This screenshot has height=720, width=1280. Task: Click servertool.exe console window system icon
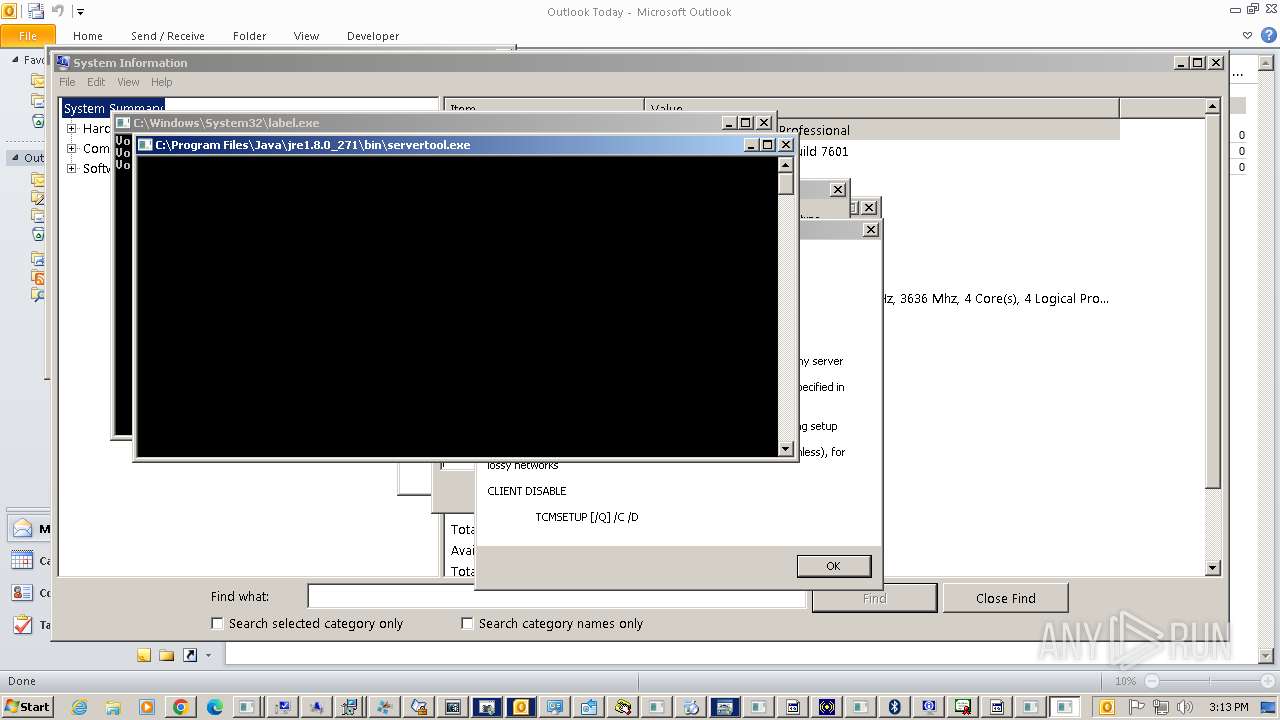(x=145, y=145)
